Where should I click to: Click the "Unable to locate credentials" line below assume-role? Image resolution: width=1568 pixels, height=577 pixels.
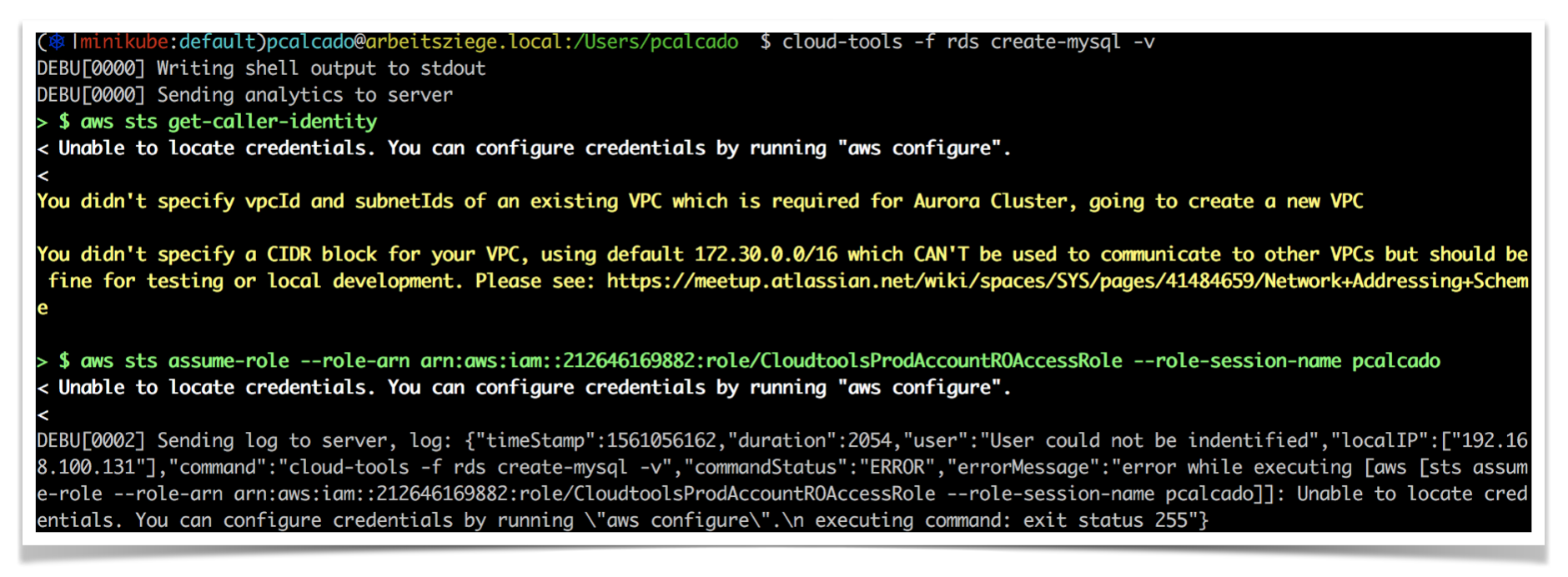[x=524, y=388]
